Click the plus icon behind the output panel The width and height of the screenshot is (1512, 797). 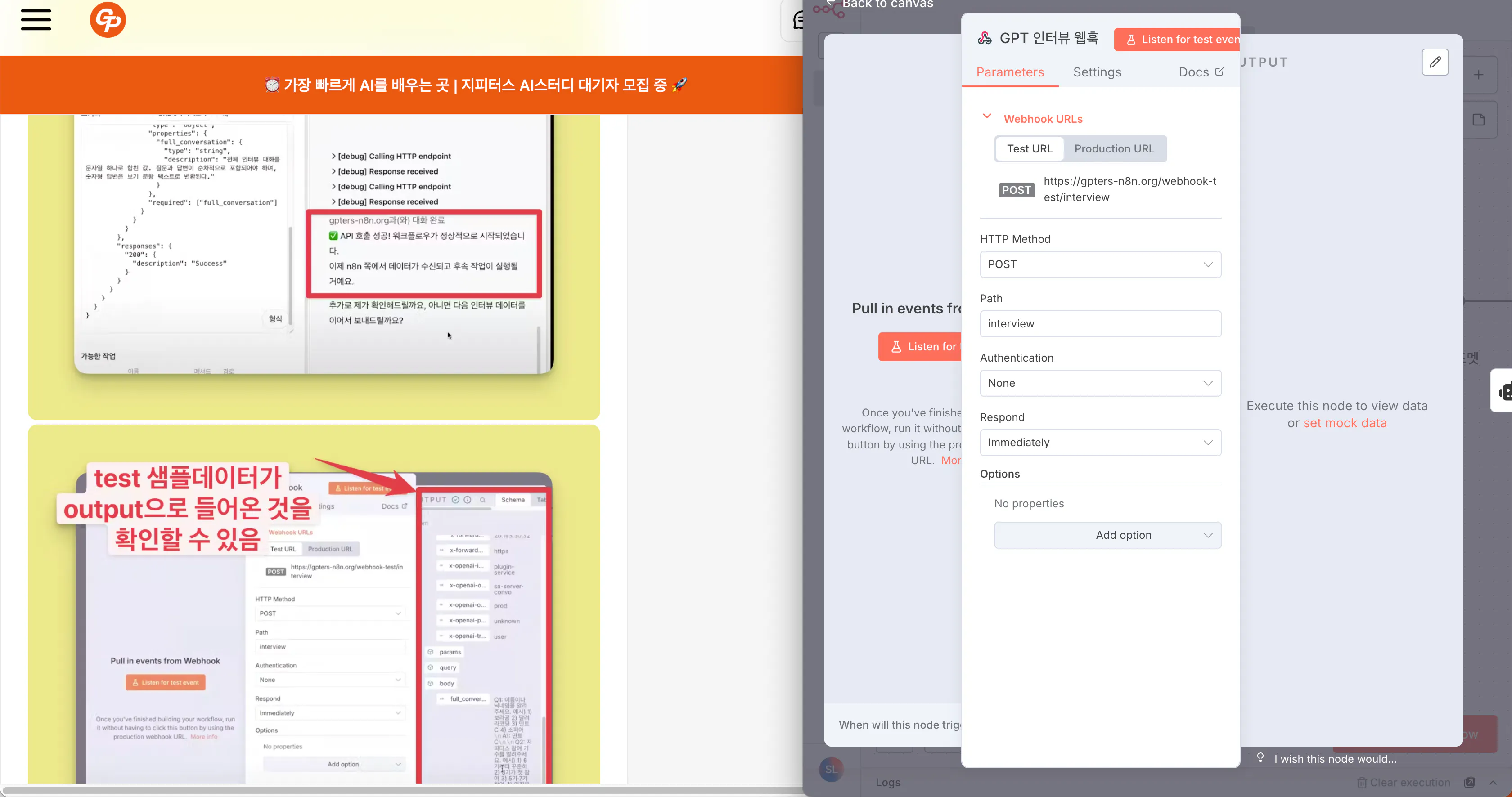1478,75
